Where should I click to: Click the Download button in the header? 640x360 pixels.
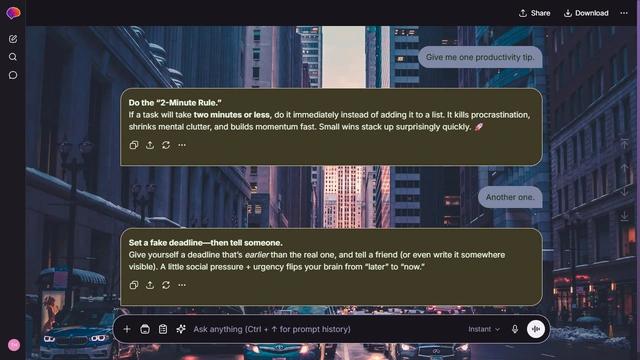pos(586,13)
